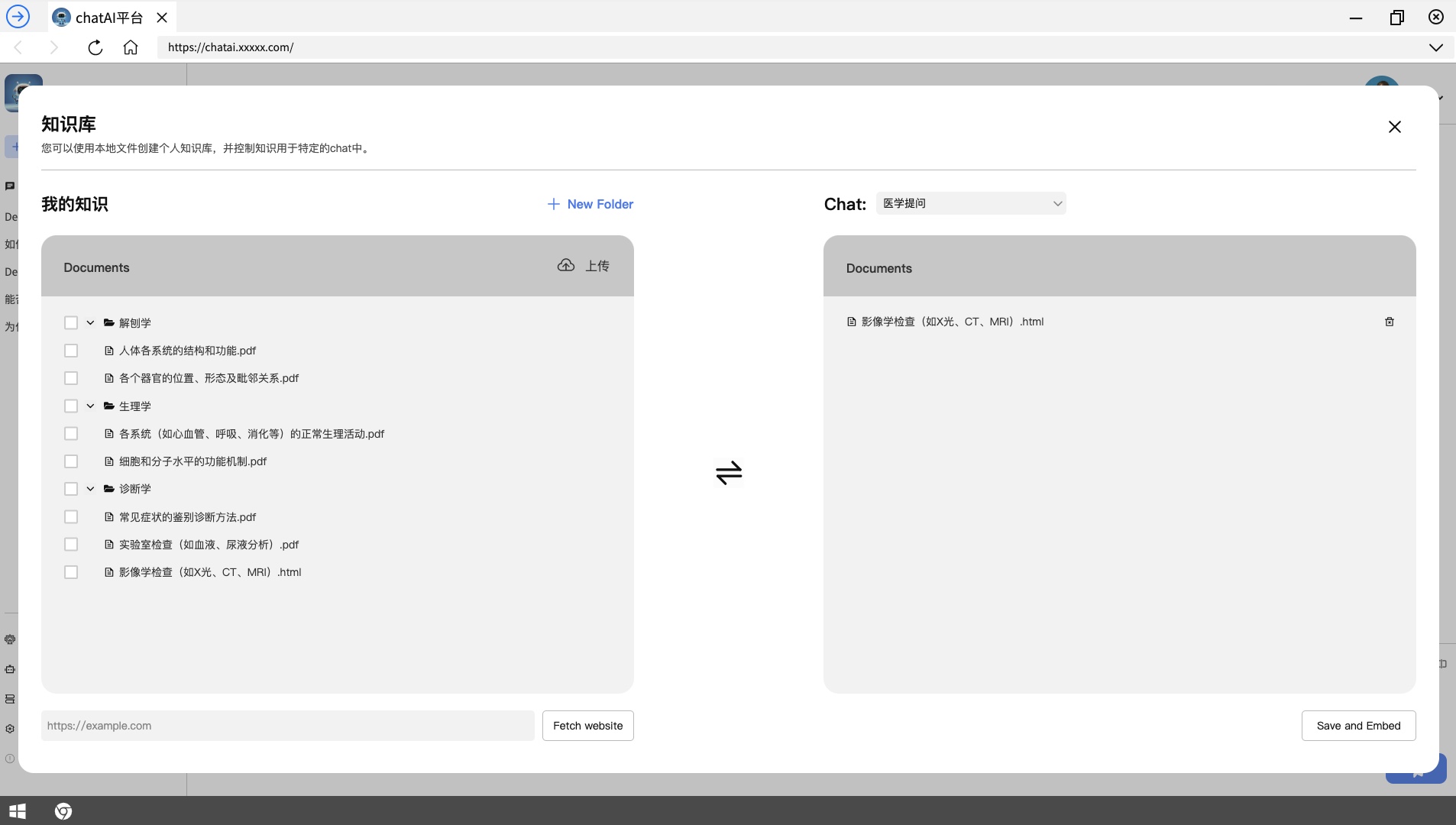Open the Chat 医学提问 dropdown
1456x825 pixels.
point(971,203)
